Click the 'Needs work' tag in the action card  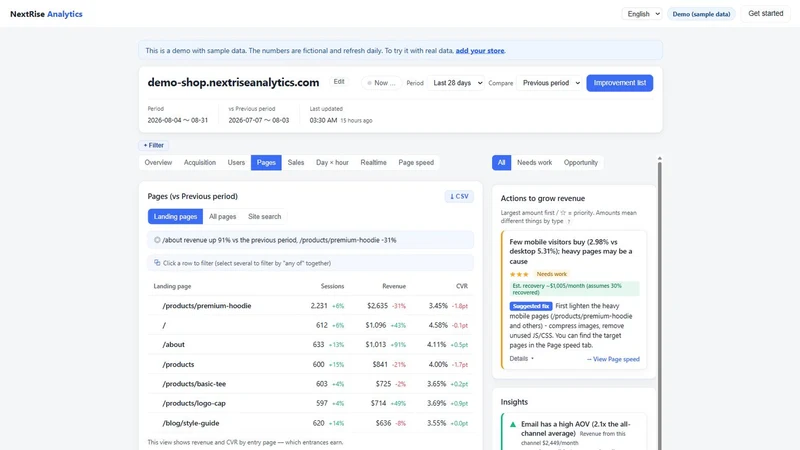click(x=552, y=274)
